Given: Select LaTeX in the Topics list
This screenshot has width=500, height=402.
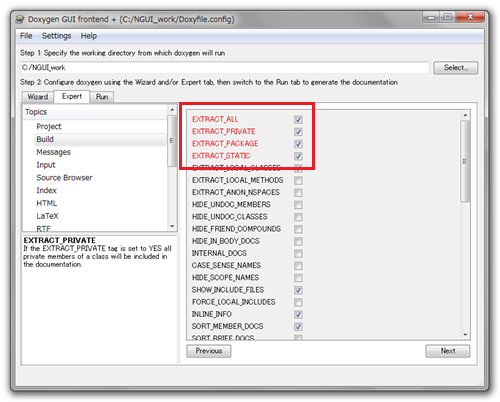Looking at the screenshot, I should 47,216.
